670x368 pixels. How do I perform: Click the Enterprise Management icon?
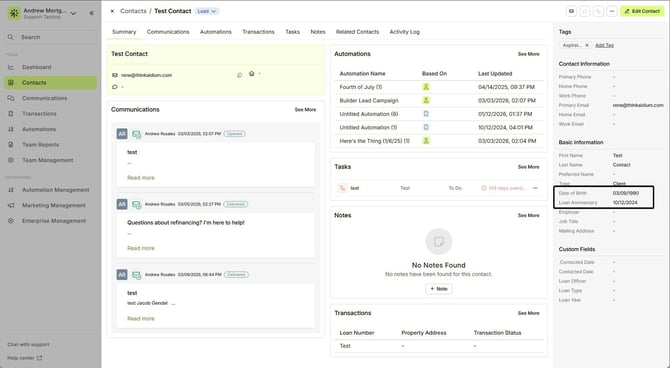tap(11, 221)
